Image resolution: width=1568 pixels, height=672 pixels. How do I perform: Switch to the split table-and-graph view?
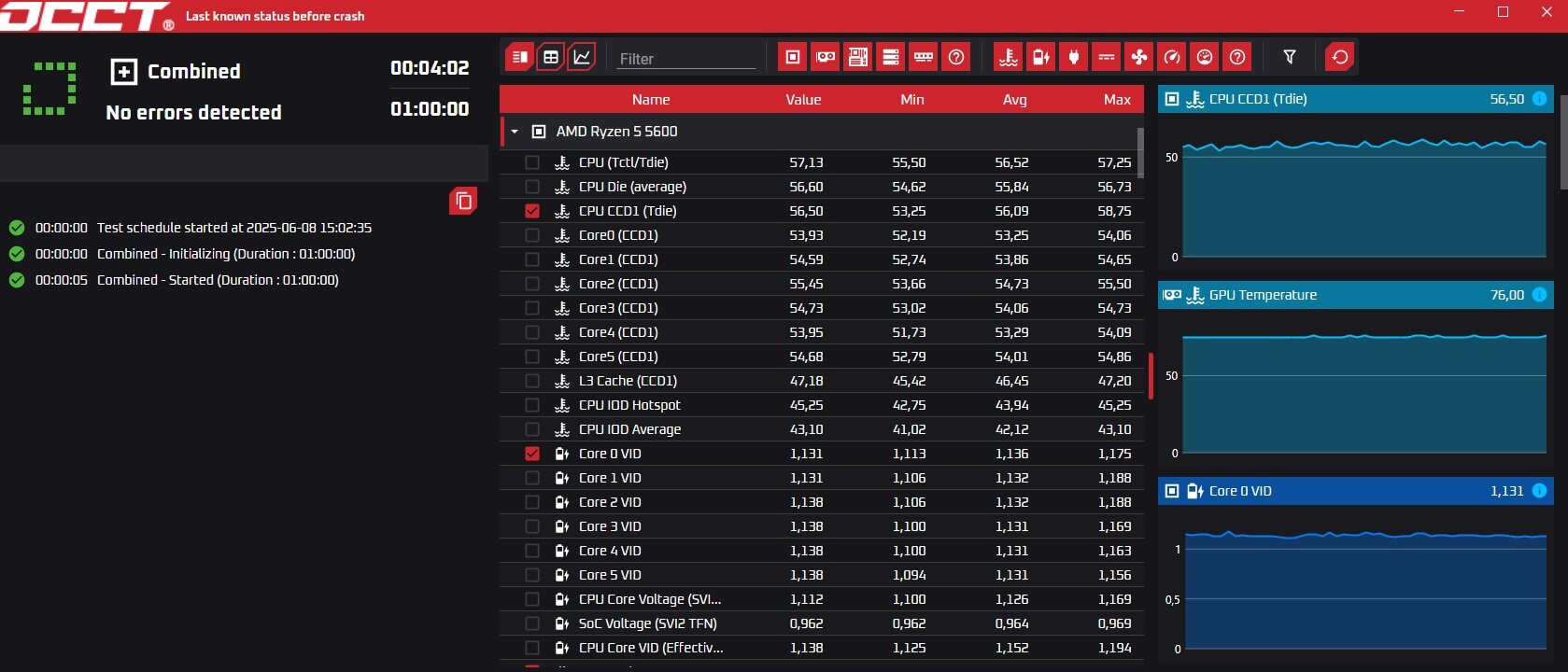520,57
